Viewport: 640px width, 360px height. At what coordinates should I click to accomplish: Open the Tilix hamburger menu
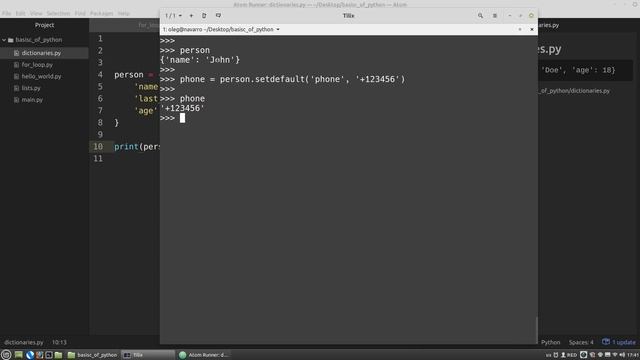tap(495, 16)
